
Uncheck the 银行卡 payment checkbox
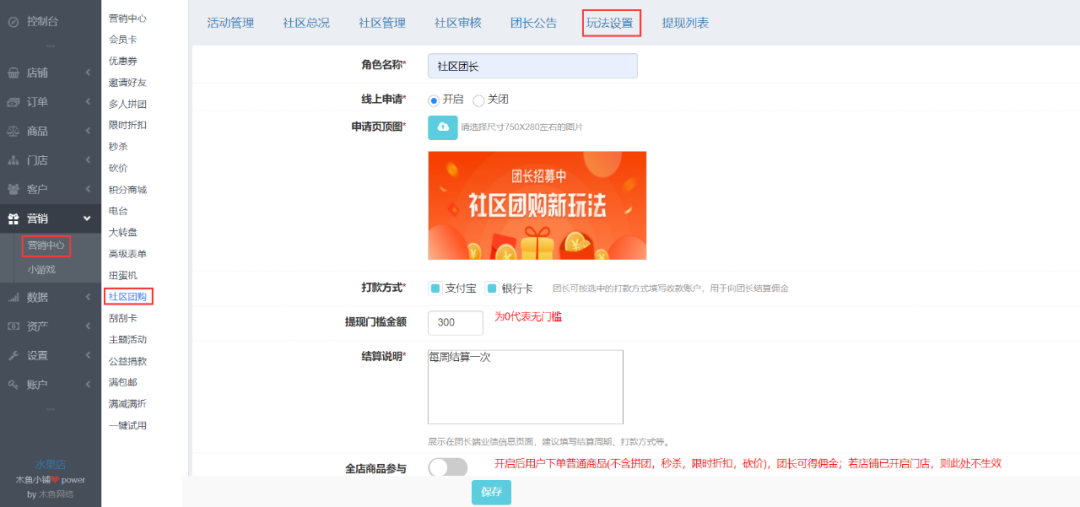(492, 288)
